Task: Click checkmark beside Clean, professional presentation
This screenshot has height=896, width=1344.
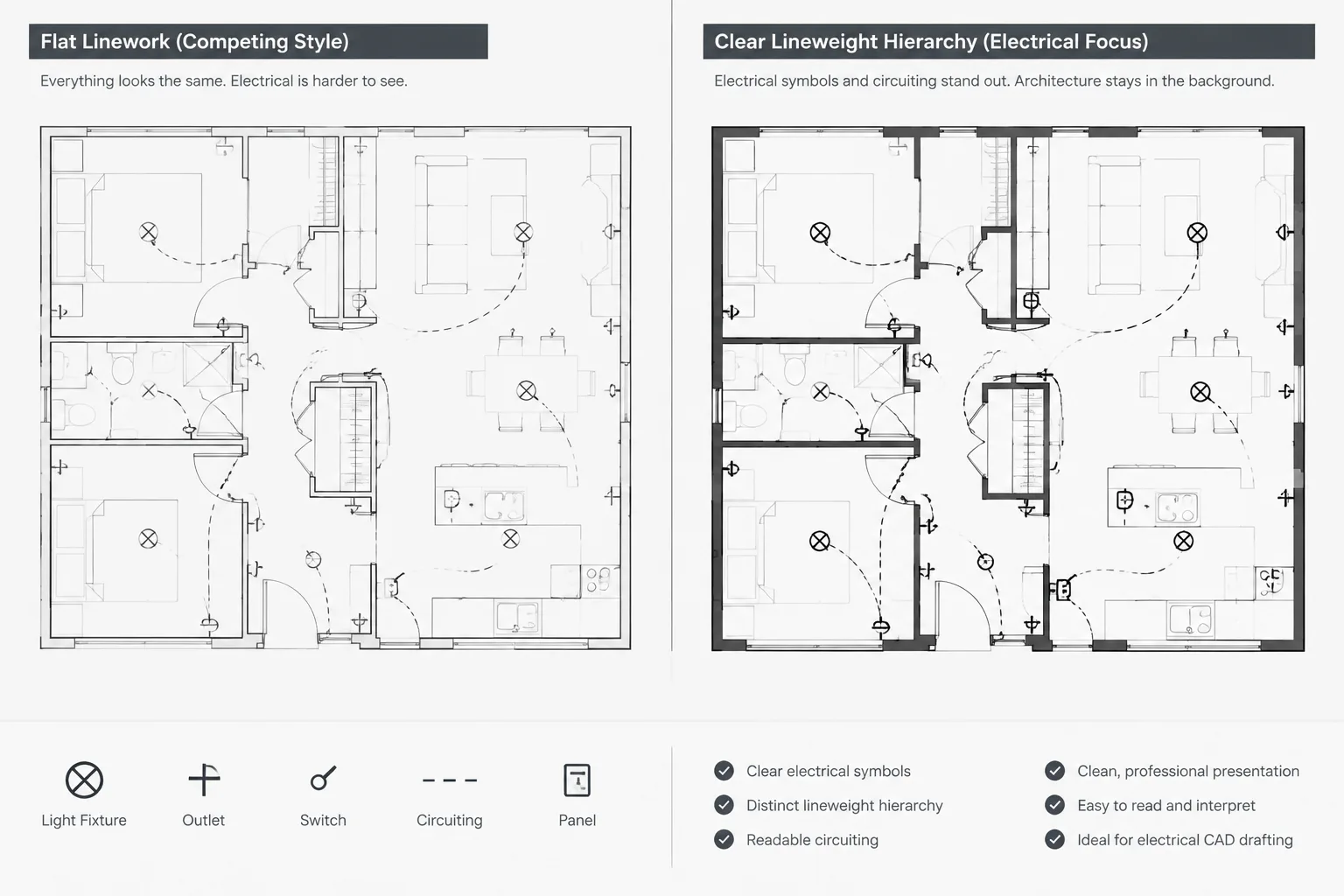Action: (1055, 771)
